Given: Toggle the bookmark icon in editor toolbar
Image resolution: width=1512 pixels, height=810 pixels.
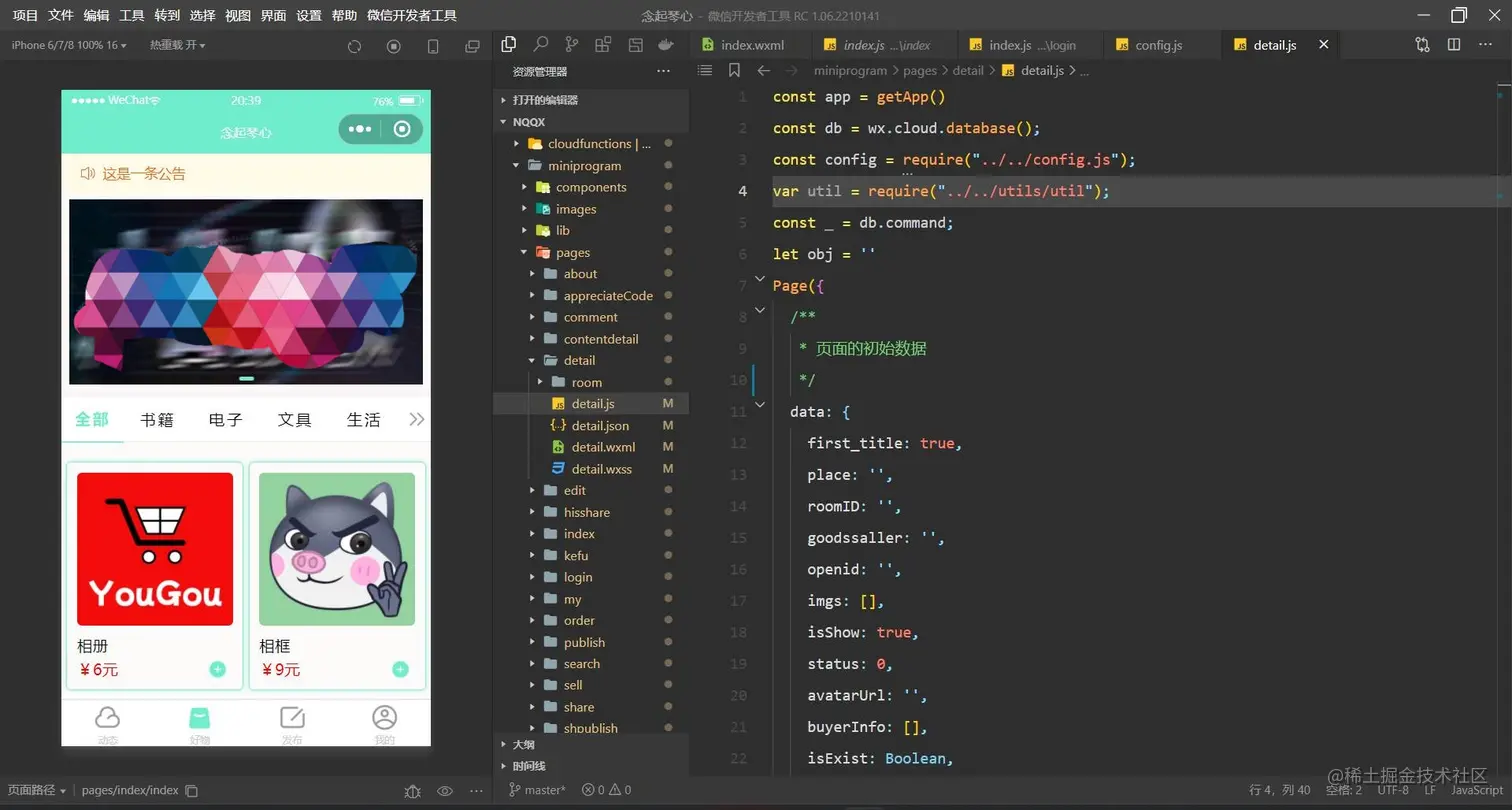Looking at the screenshot, I should 734,70.
